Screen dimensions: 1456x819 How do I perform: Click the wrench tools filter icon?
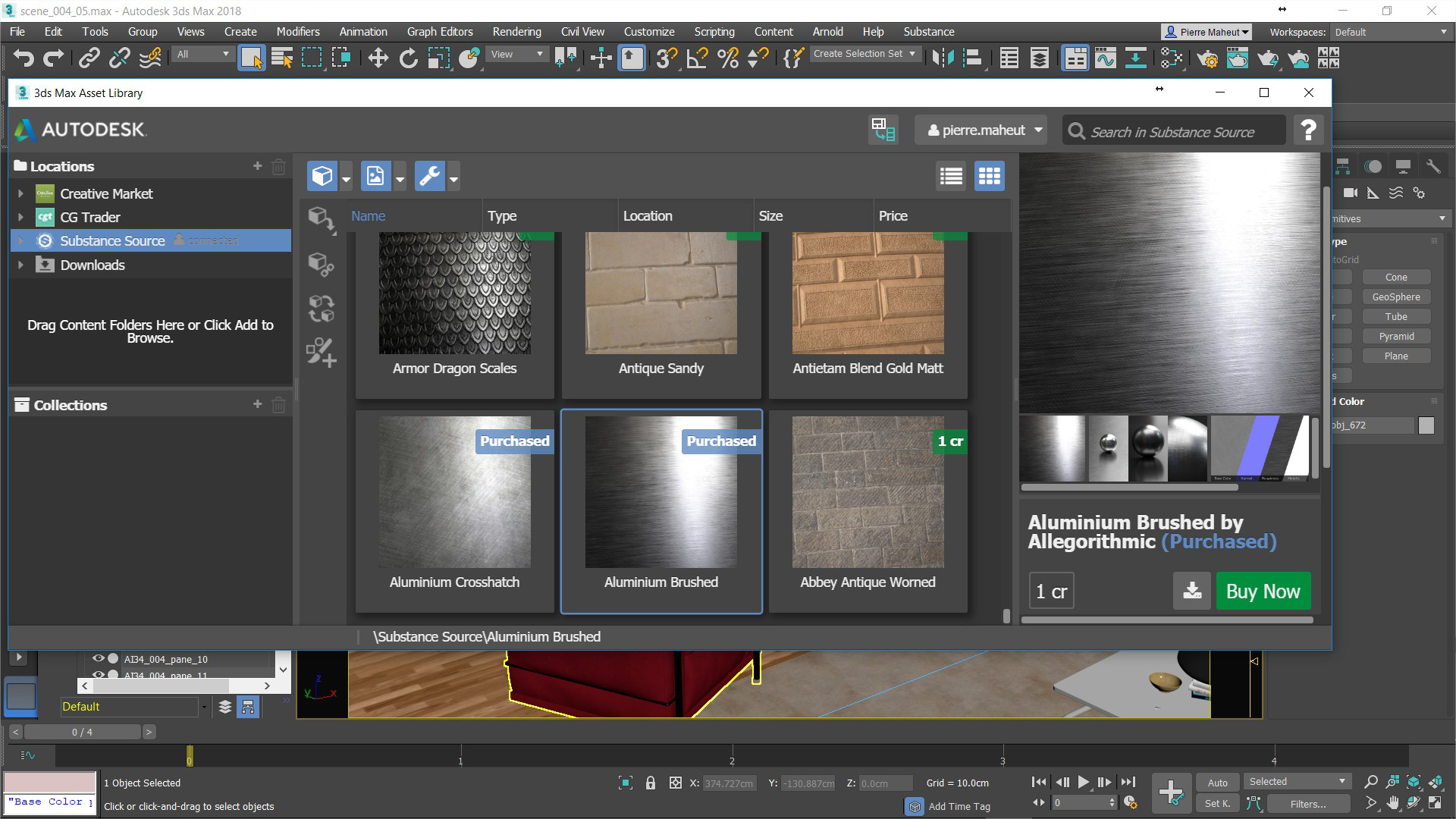click(x=429, y=176)
